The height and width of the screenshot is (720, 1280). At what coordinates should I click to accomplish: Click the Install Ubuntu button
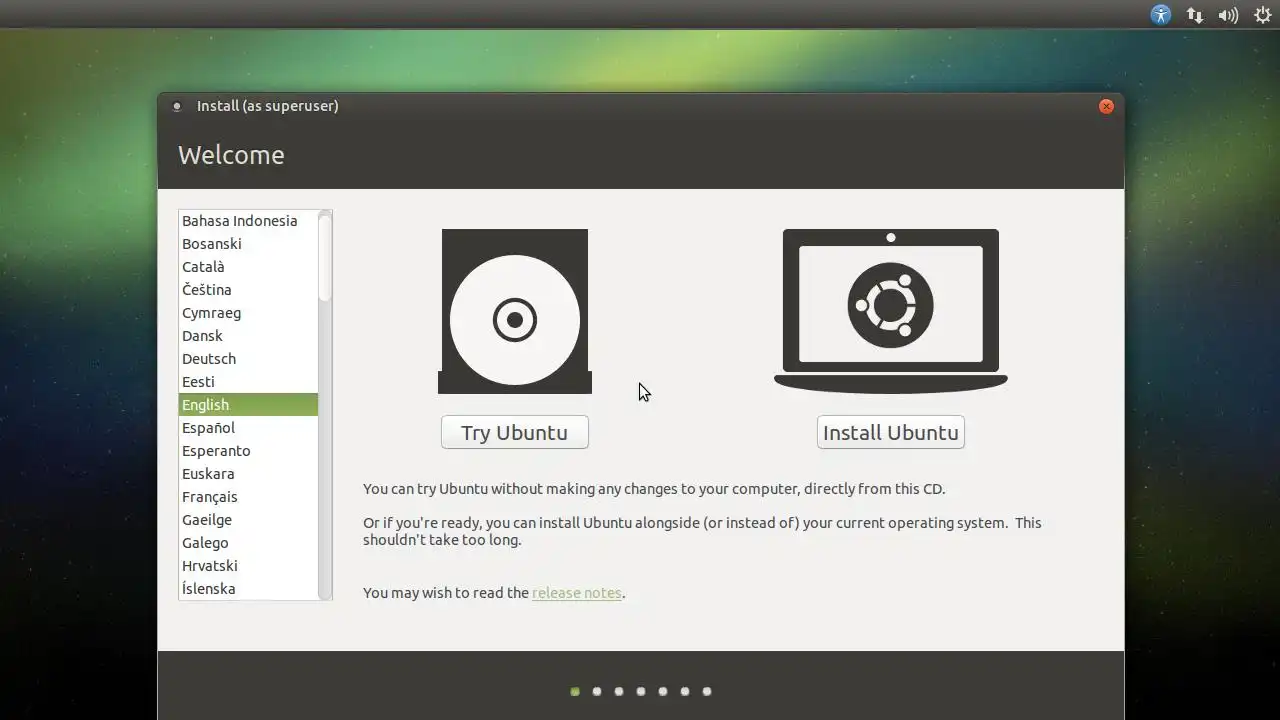(x=890, y=432)
